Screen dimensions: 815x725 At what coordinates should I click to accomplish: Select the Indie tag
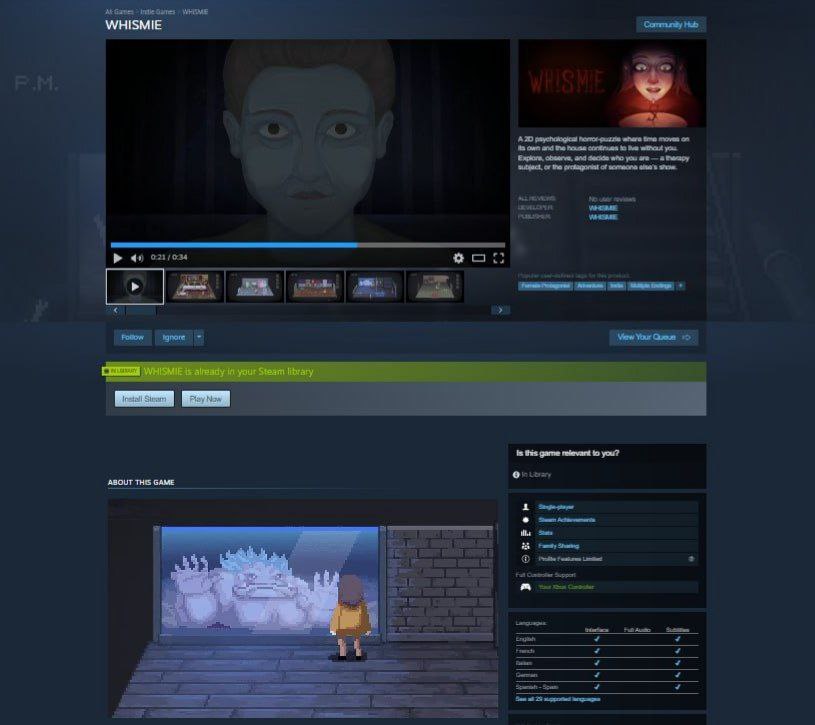[x=616, y=286]
